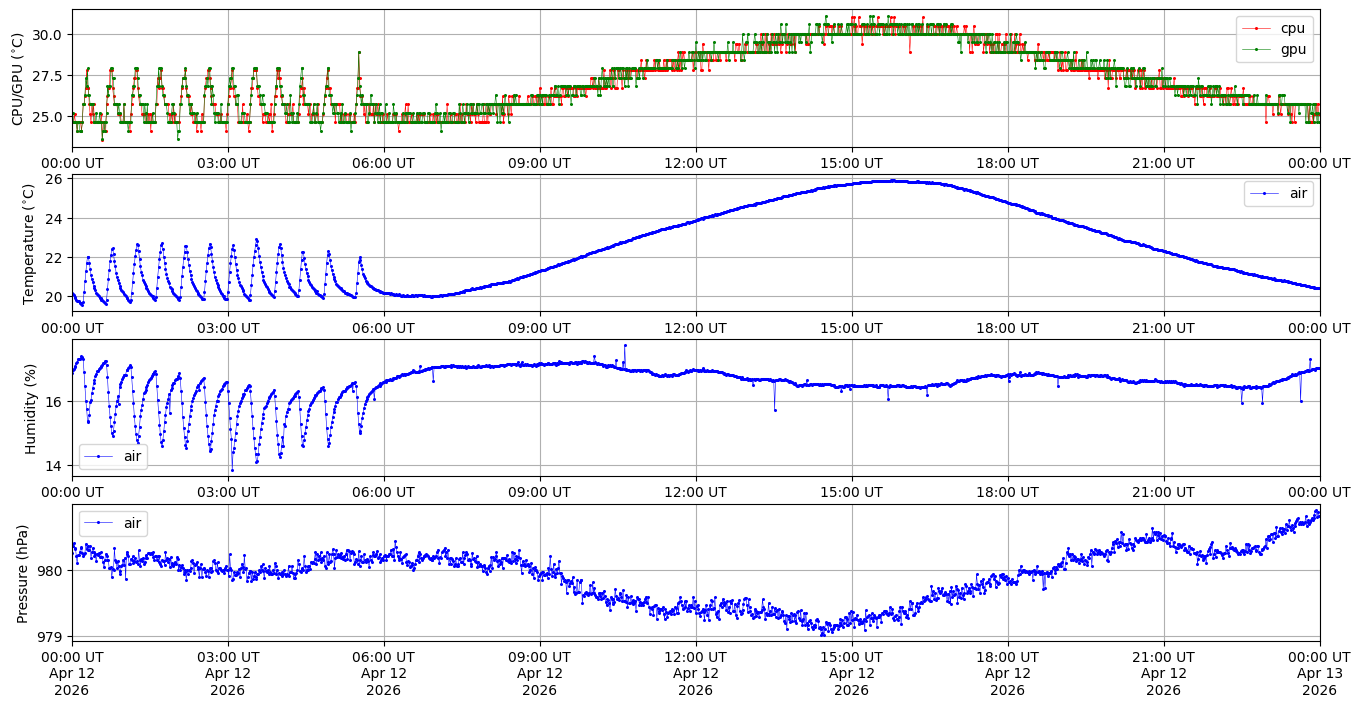Click the Humidity (%) y-axis label
This screenshot has height=707, width=1360.
tap(29, 407)
